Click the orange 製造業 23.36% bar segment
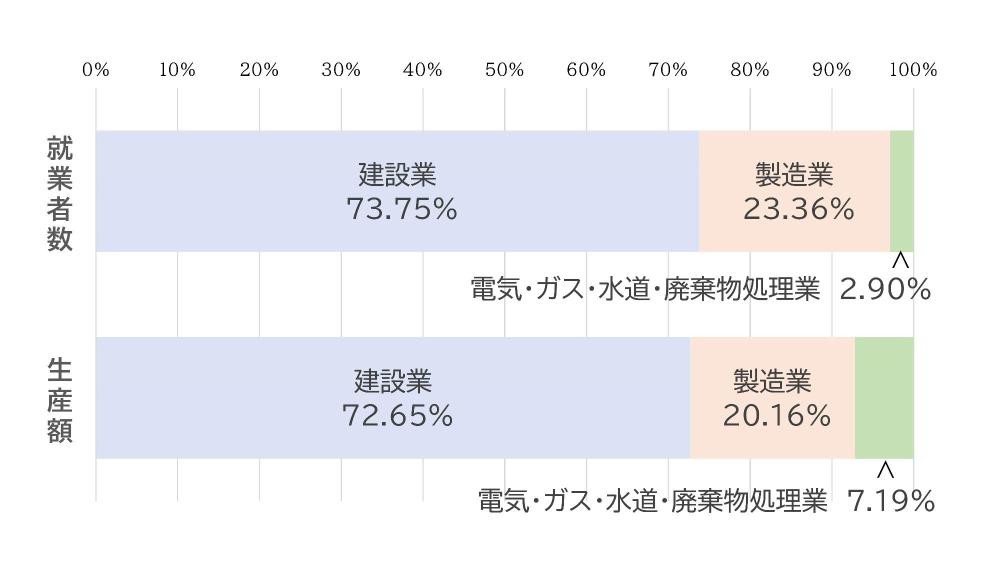The width and height of the screenshot is (1000, 588). pyautogui.click(x=794, y=191)
